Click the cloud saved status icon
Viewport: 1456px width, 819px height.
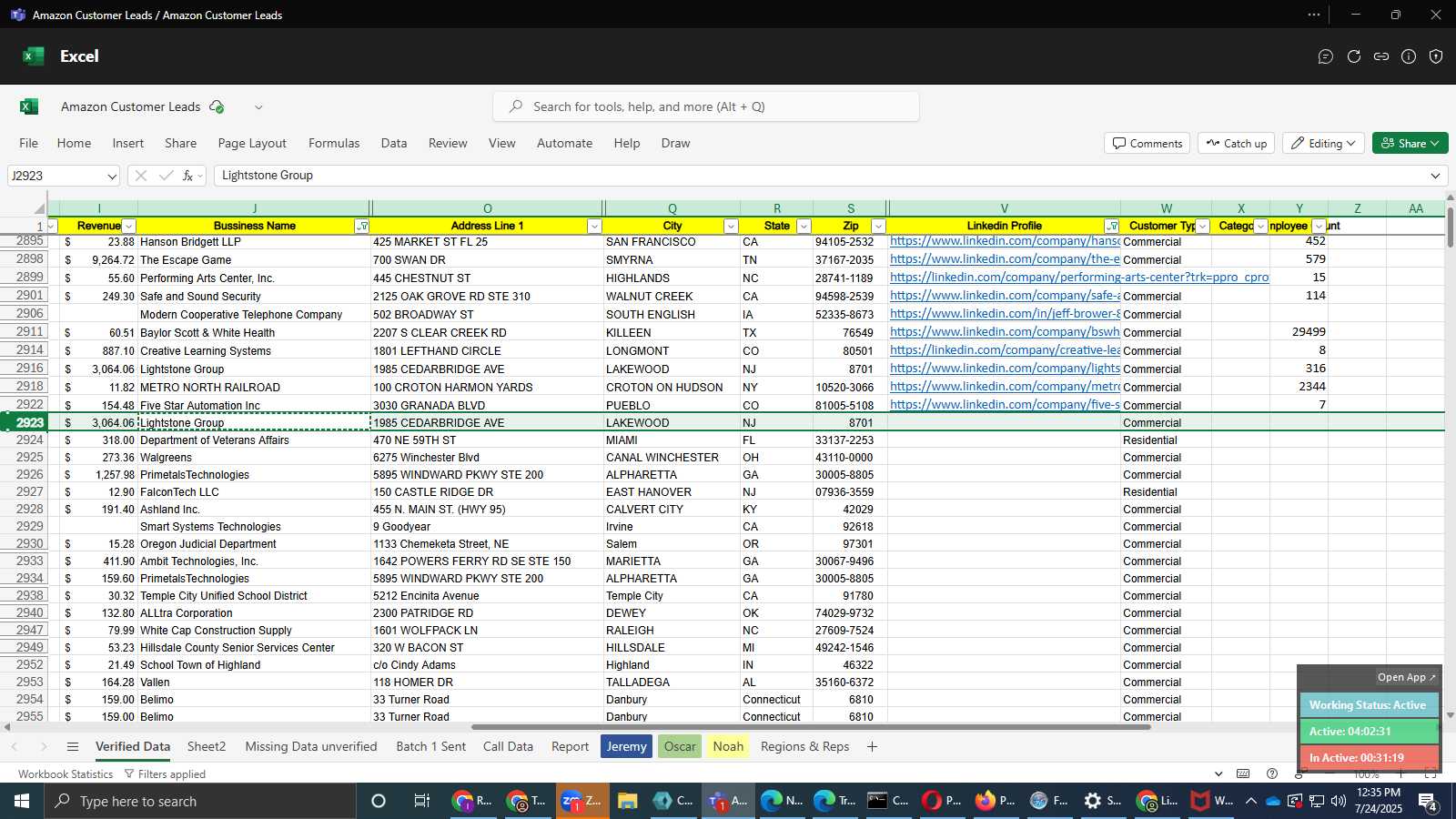[217, 106]
